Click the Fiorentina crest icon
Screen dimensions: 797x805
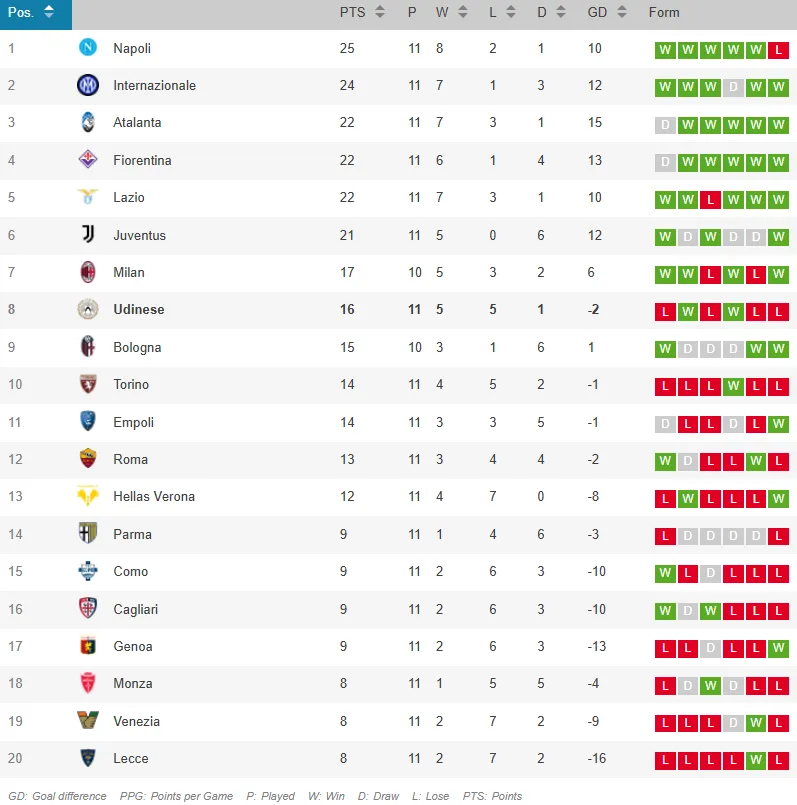88,160
